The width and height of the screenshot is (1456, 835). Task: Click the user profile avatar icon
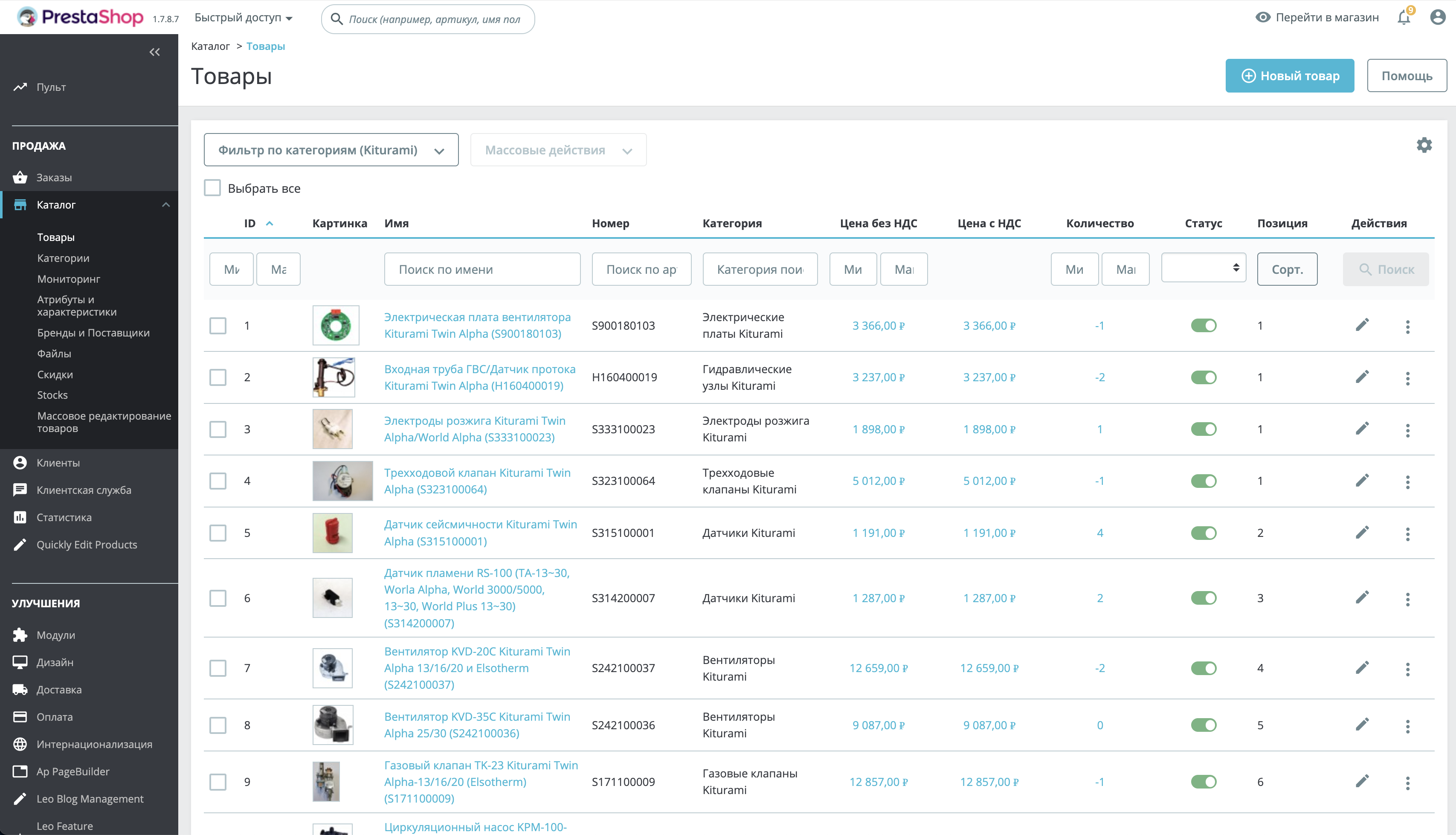pos(1437,18)
